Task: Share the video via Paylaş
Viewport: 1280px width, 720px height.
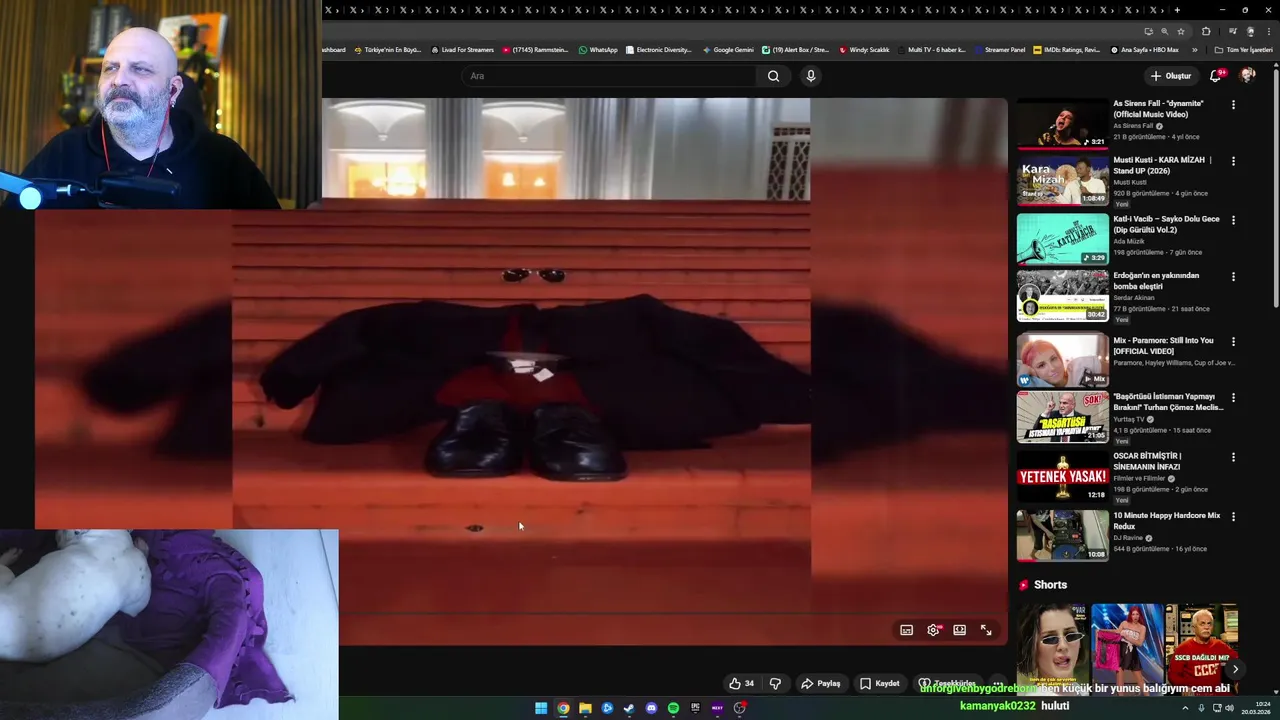Action: (820, 684)
